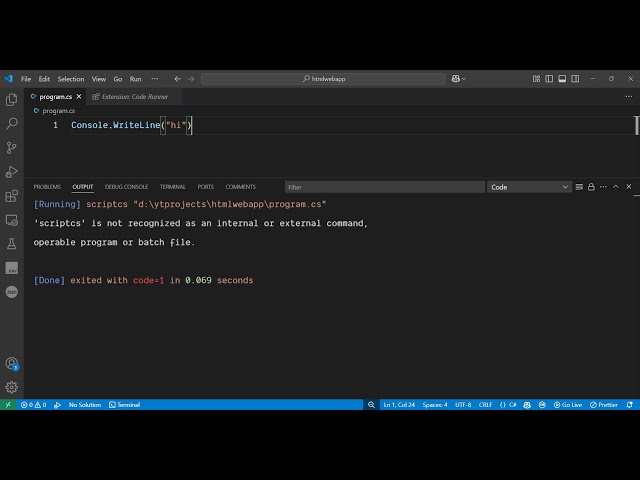
Task: Toggle the output scroll lock icon
Action: (x=591, y=187)
